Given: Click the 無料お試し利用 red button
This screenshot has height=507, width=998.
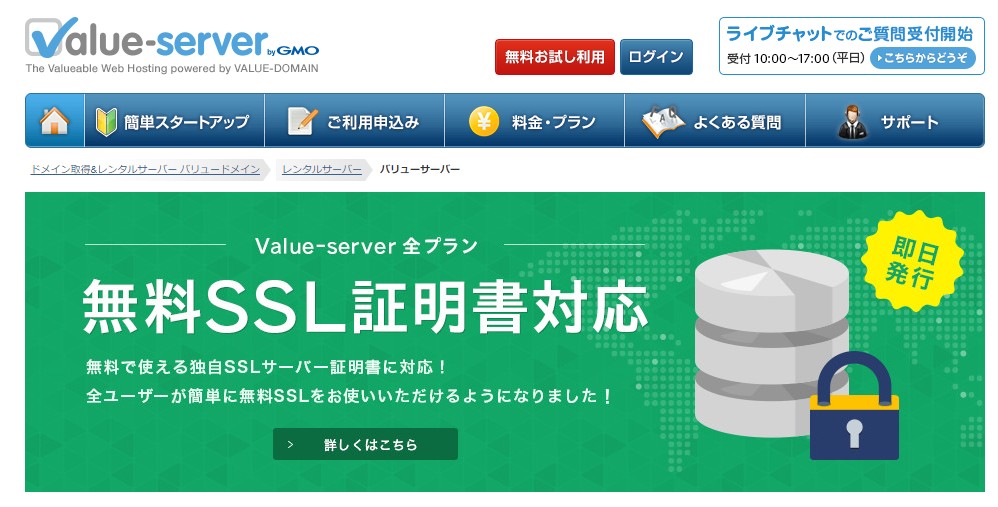Looking at the screenshot, I should [555, 57].
